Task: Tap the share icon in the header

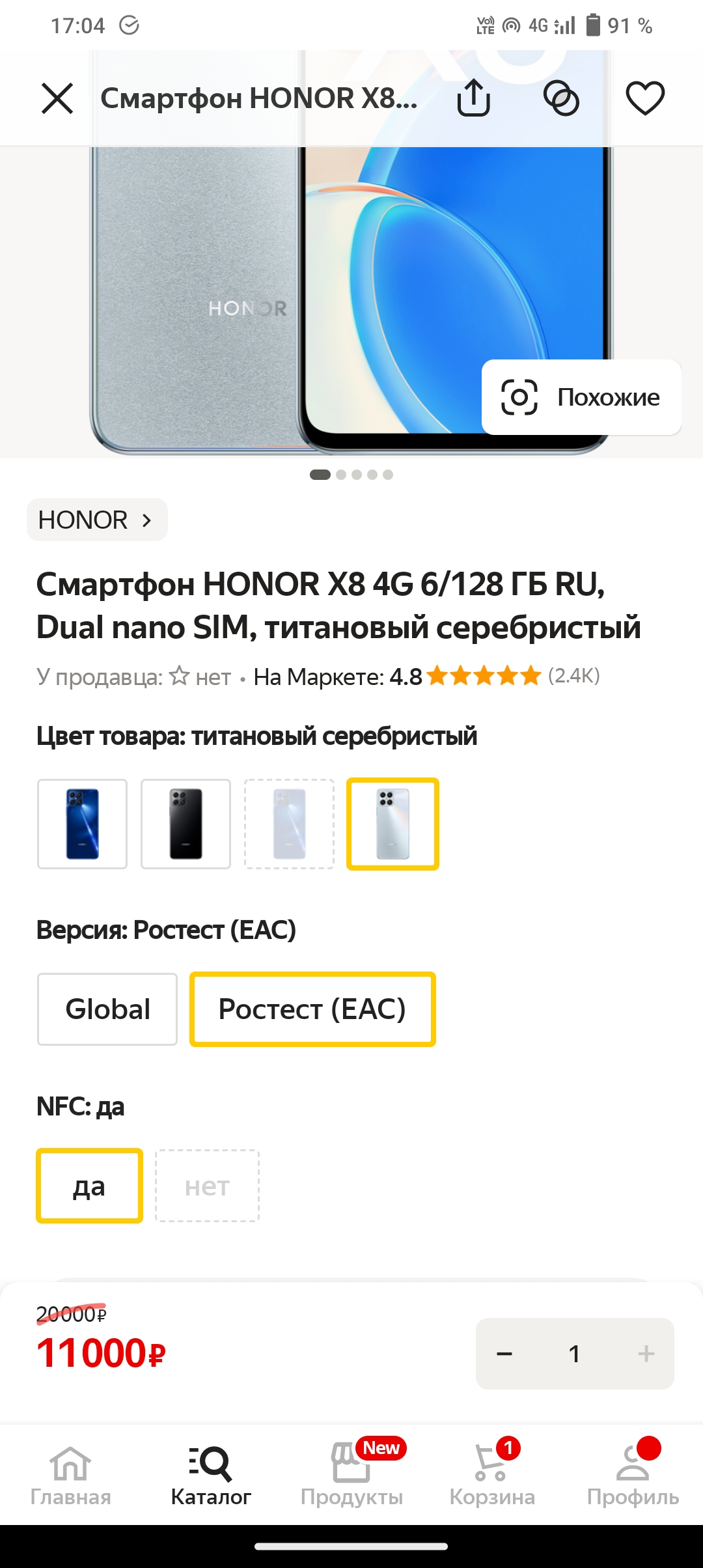Action: [473, 98]
